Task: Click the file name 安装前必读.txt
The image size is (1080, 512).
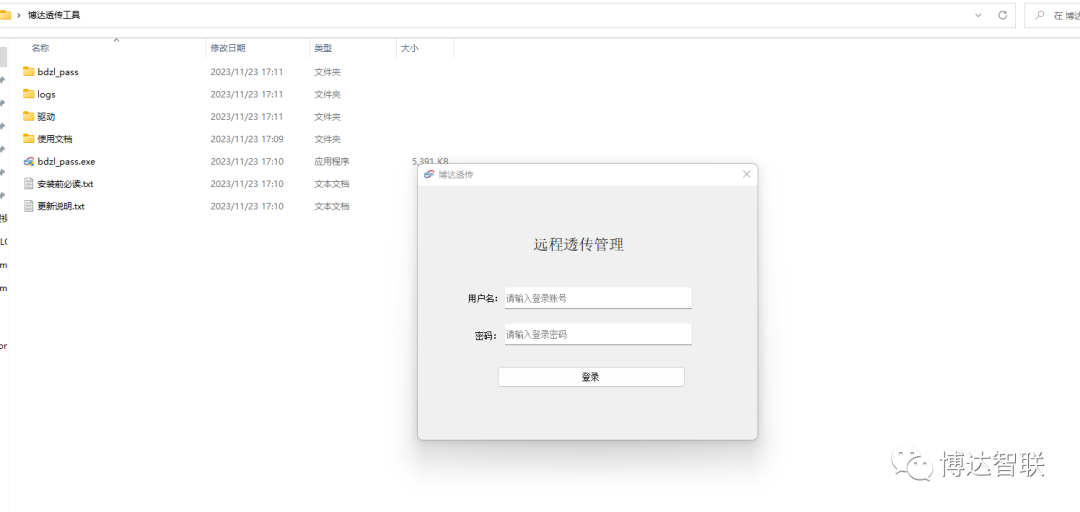Action: [x=65, y=184]
